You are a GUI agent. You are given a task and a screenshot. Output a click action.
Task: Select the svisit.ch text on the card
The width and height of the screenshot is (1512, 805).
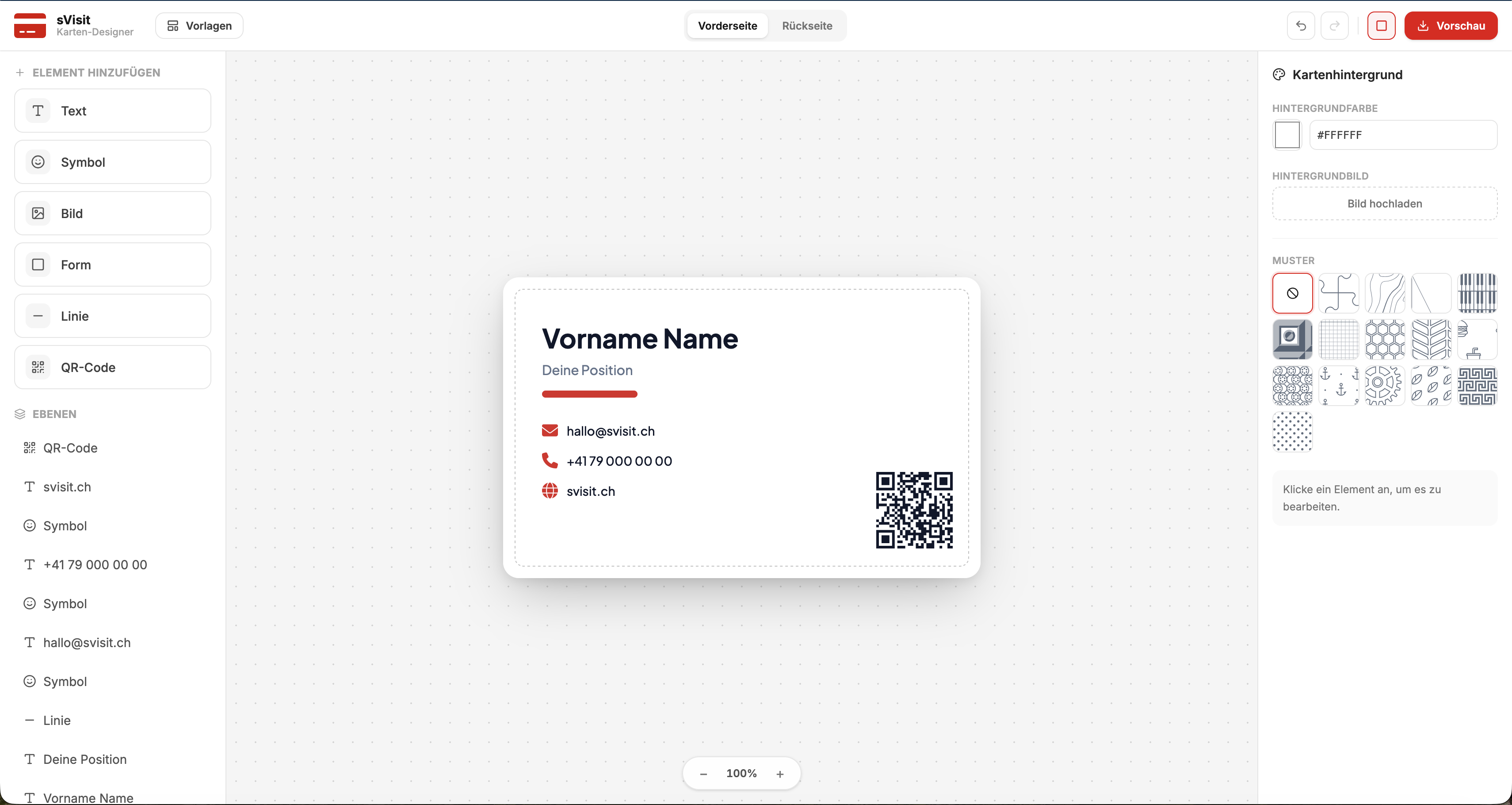coord(591,491)
